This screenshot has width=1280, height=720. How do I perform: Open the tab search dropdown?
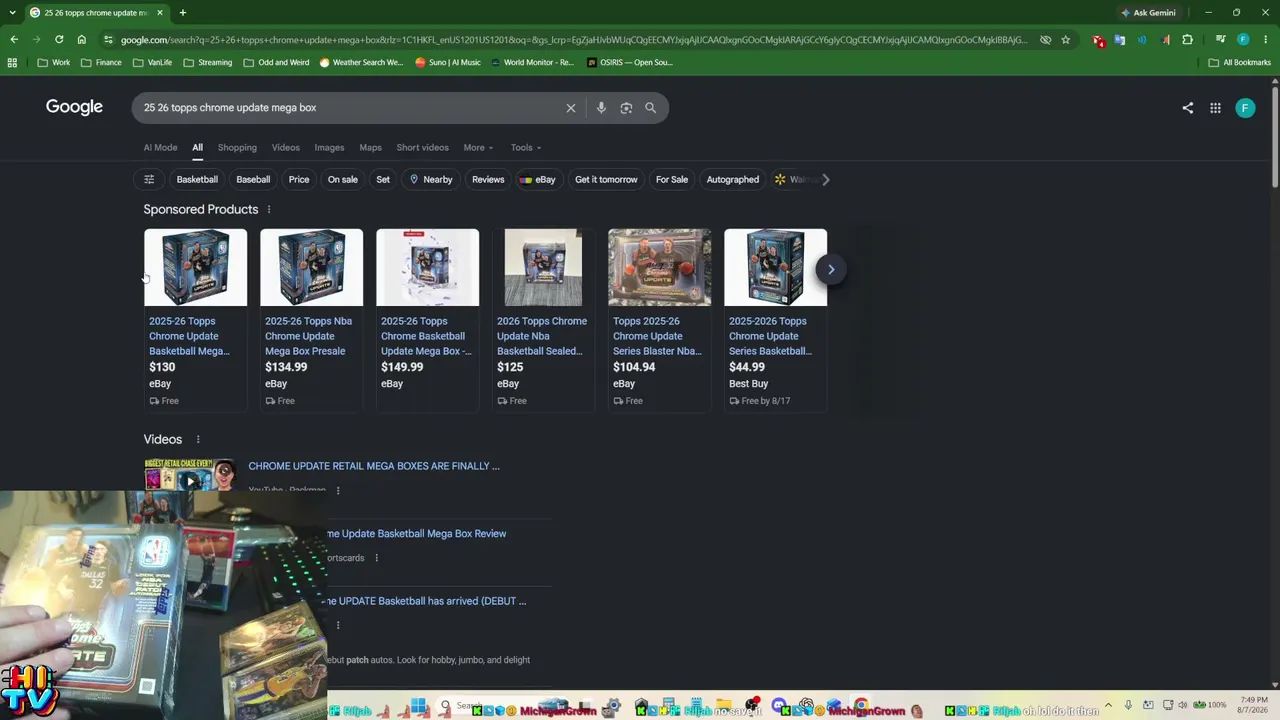(12, 13)
